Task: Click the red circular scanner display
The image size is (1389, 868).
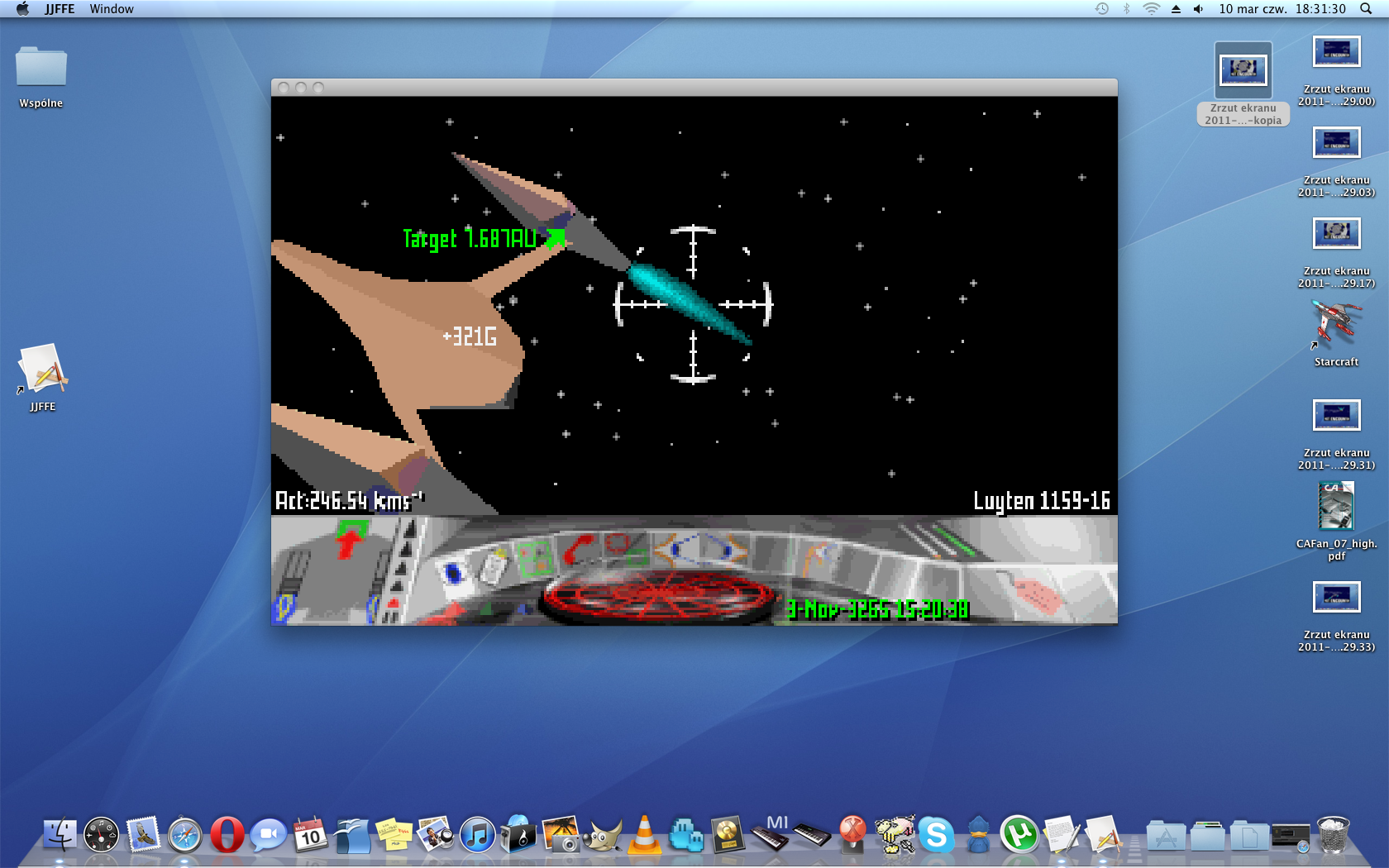Action: 658,595
